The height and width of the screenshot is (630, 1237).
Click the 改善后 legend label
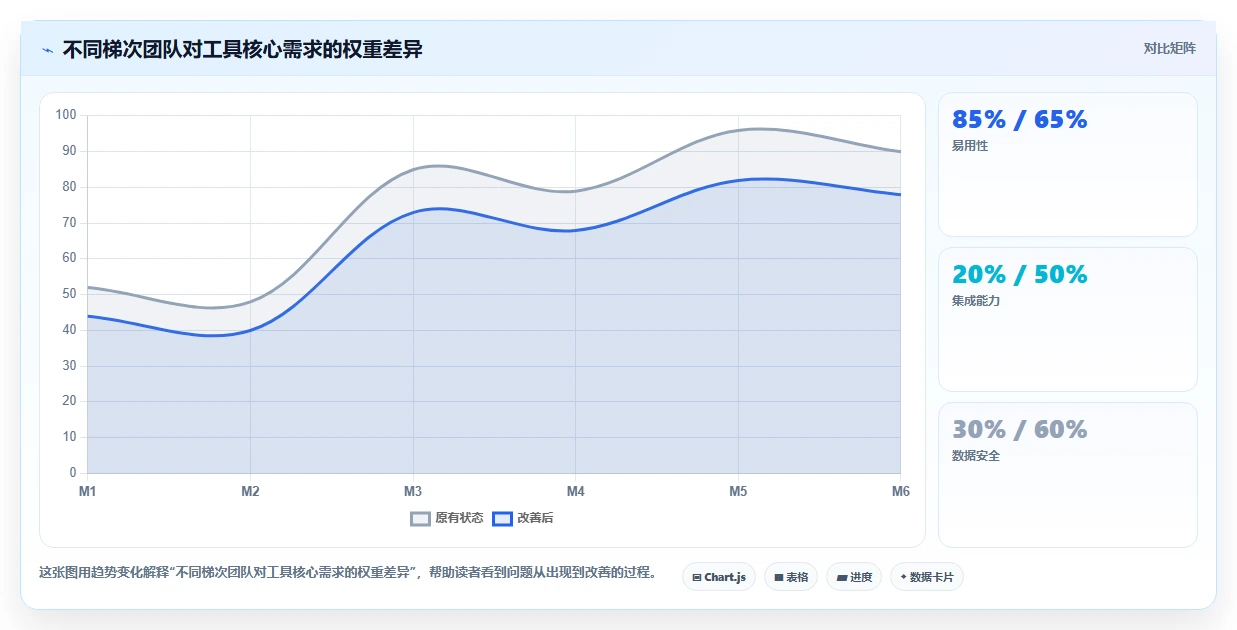click(535, 518)
